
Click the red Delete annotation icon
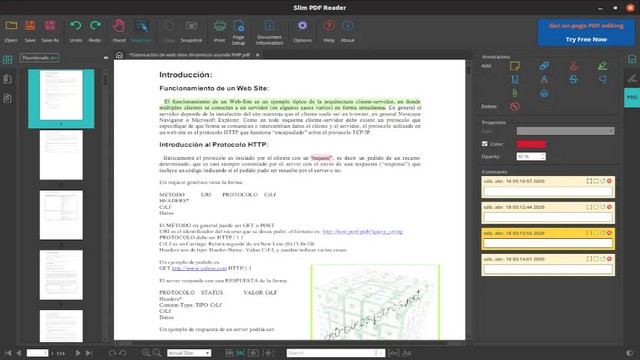[x=515, y=107]
